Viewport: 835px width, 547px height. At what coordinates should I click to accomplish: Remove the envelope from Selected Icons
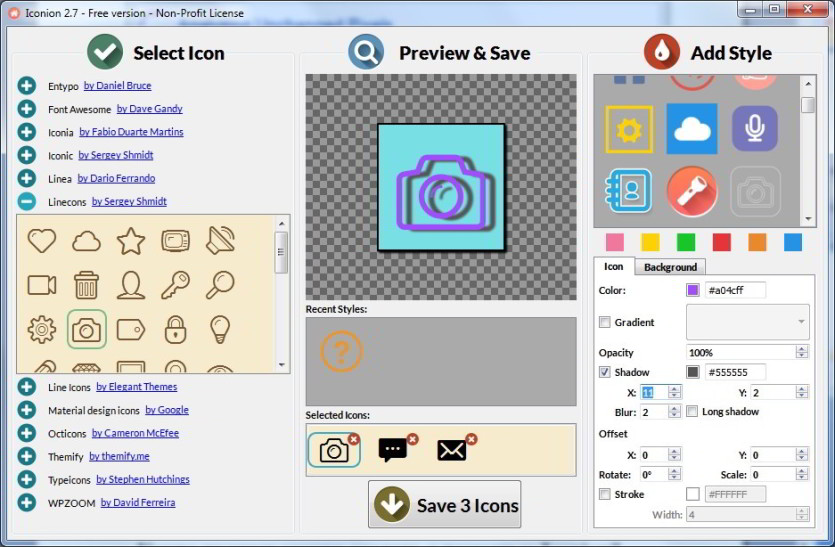pos(471,439)
